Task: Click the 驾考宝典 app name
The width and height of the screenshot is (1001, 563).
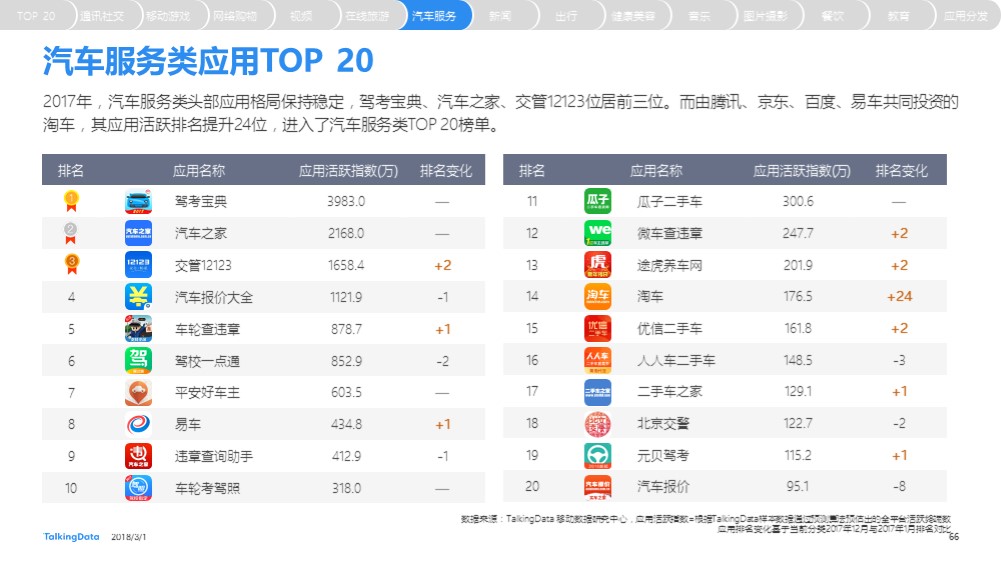Action: tap(201, 202)
